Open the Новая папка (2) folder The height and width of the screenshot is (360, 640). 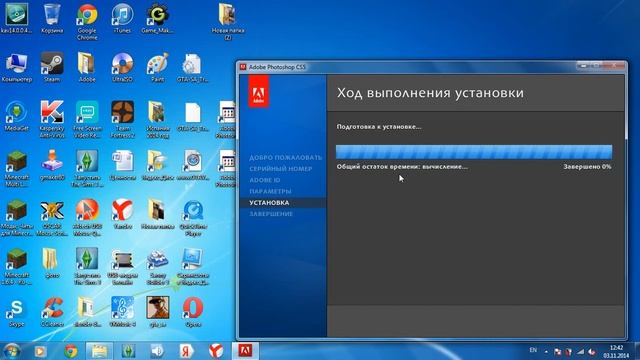coord(228,21)
